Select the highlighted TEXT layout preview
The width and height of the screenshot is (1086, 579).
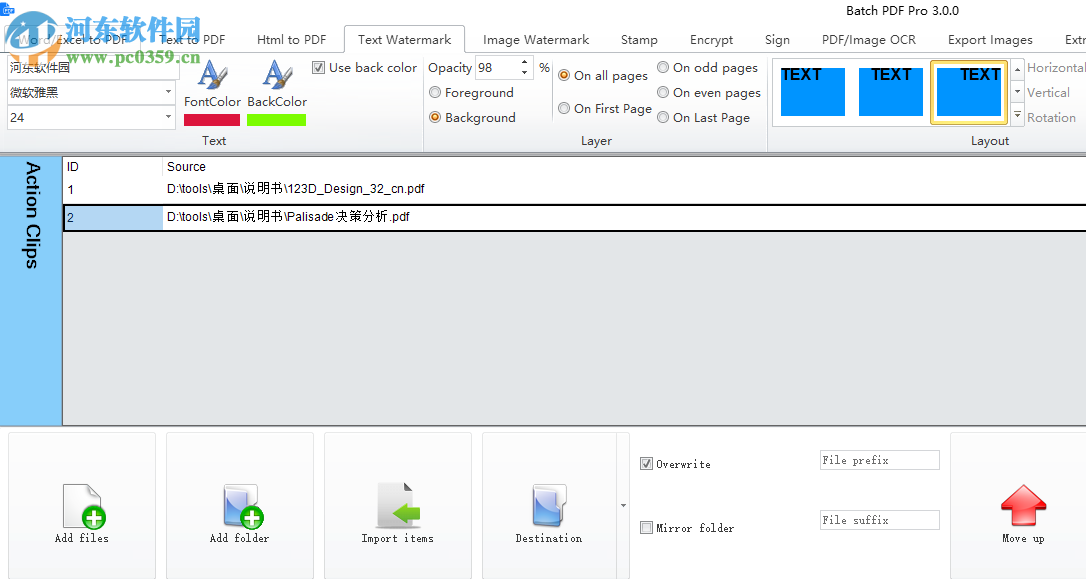pos(968,91)
